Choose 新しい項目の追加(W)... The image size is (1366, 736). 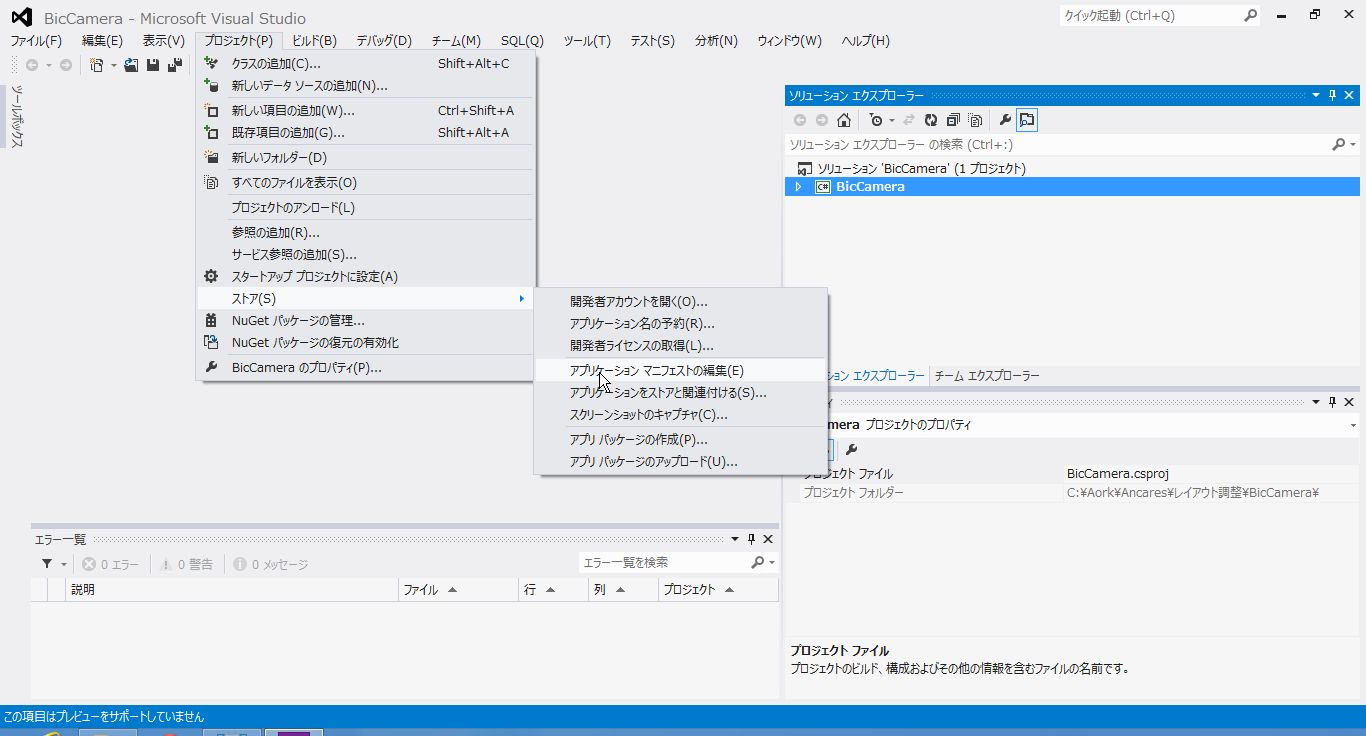tap(366, 110)
